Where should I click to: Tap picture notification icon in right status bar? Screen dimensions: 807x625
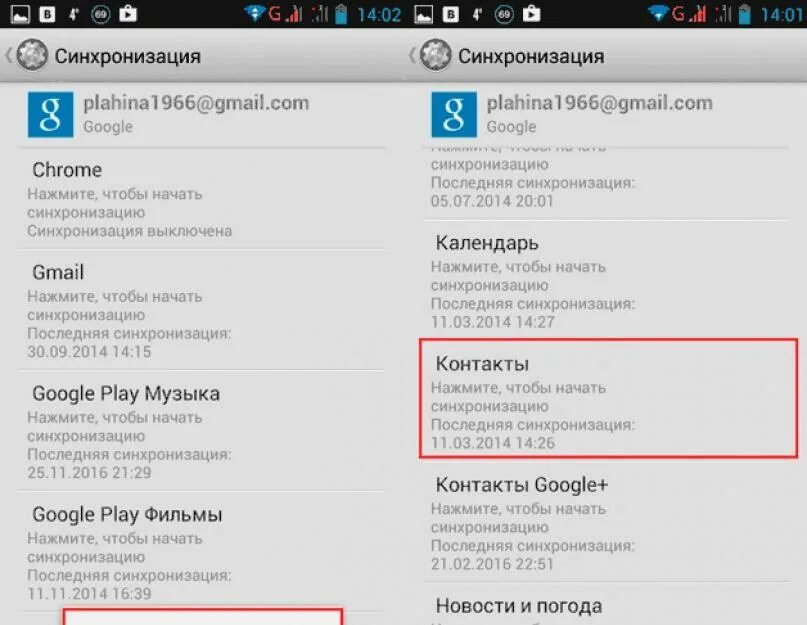coord(424,14)
